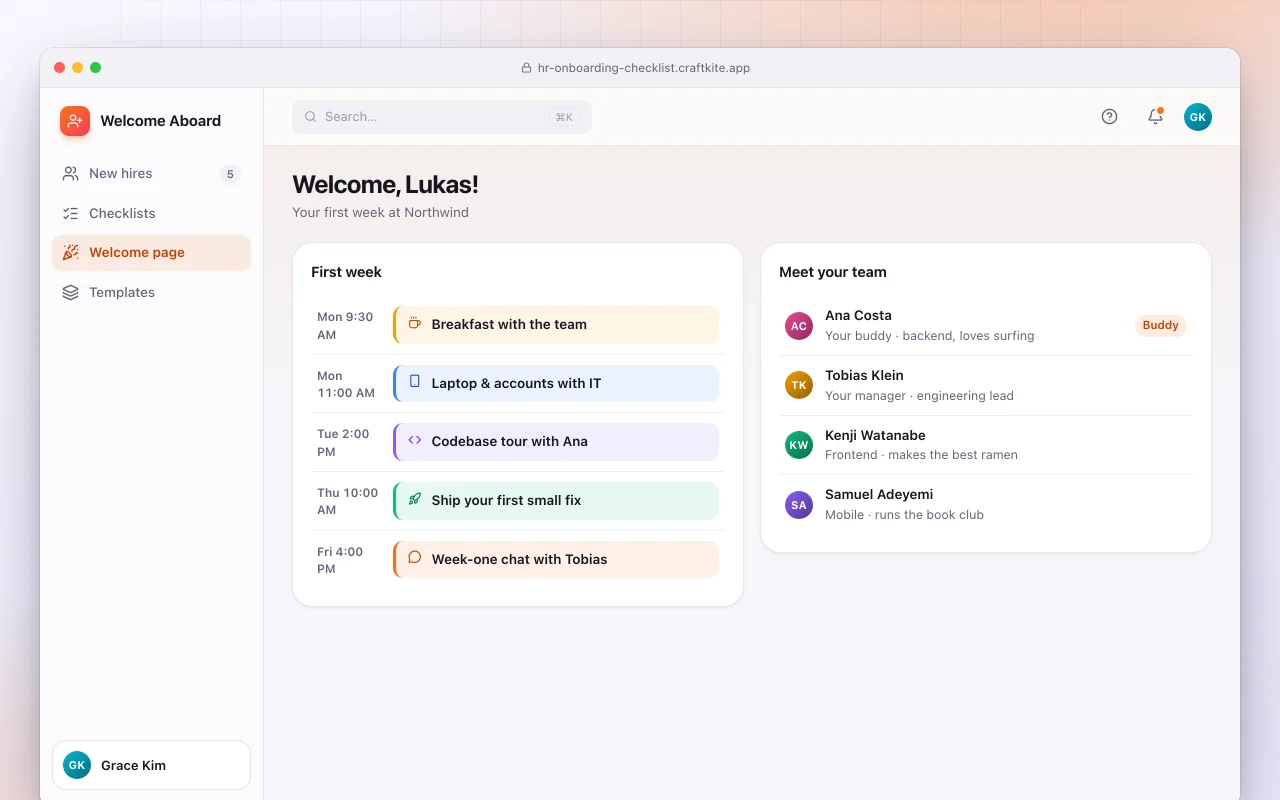The image size is (1280, 800).
Task: Click the SA avatar for Samuel Adeyemi
Action: point(799,505)
